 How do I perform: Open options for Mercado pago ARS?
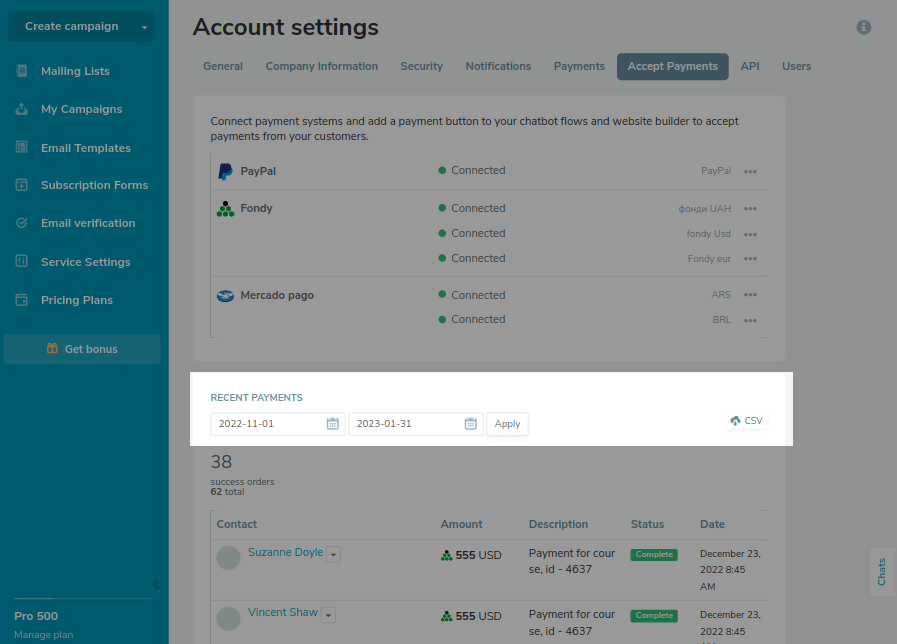pyautogui.click(x=750, y=295)
